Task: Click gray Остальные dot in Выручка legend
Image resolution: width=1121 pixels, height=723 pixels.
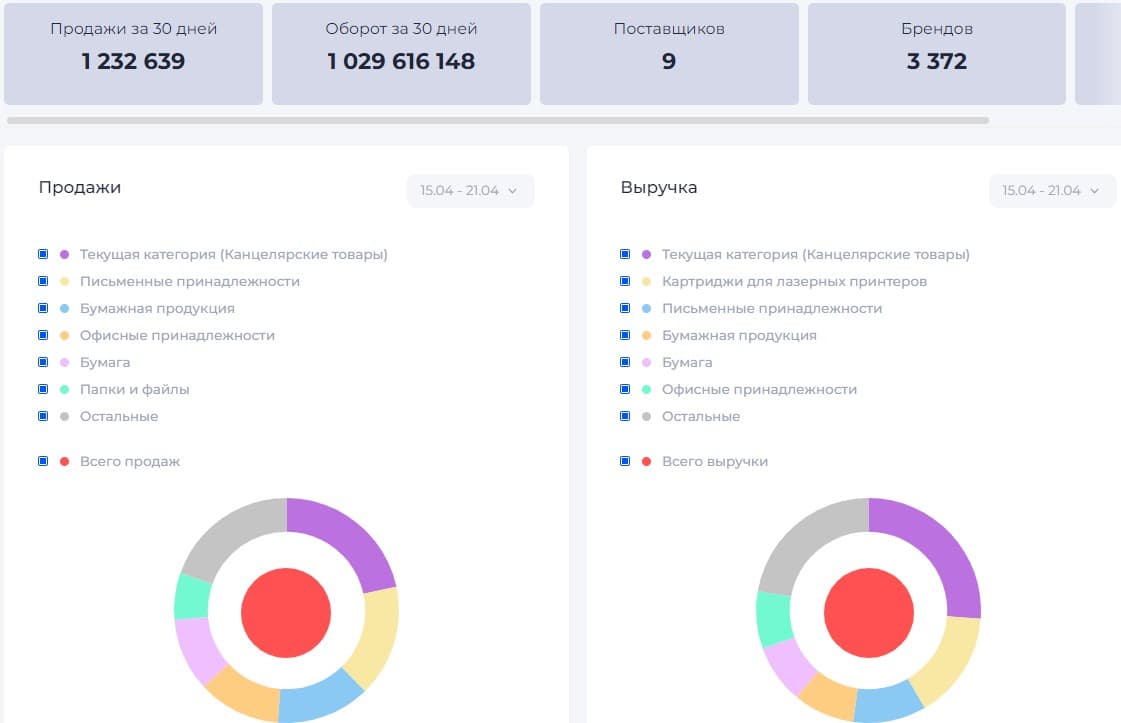Action: (646, 416)
